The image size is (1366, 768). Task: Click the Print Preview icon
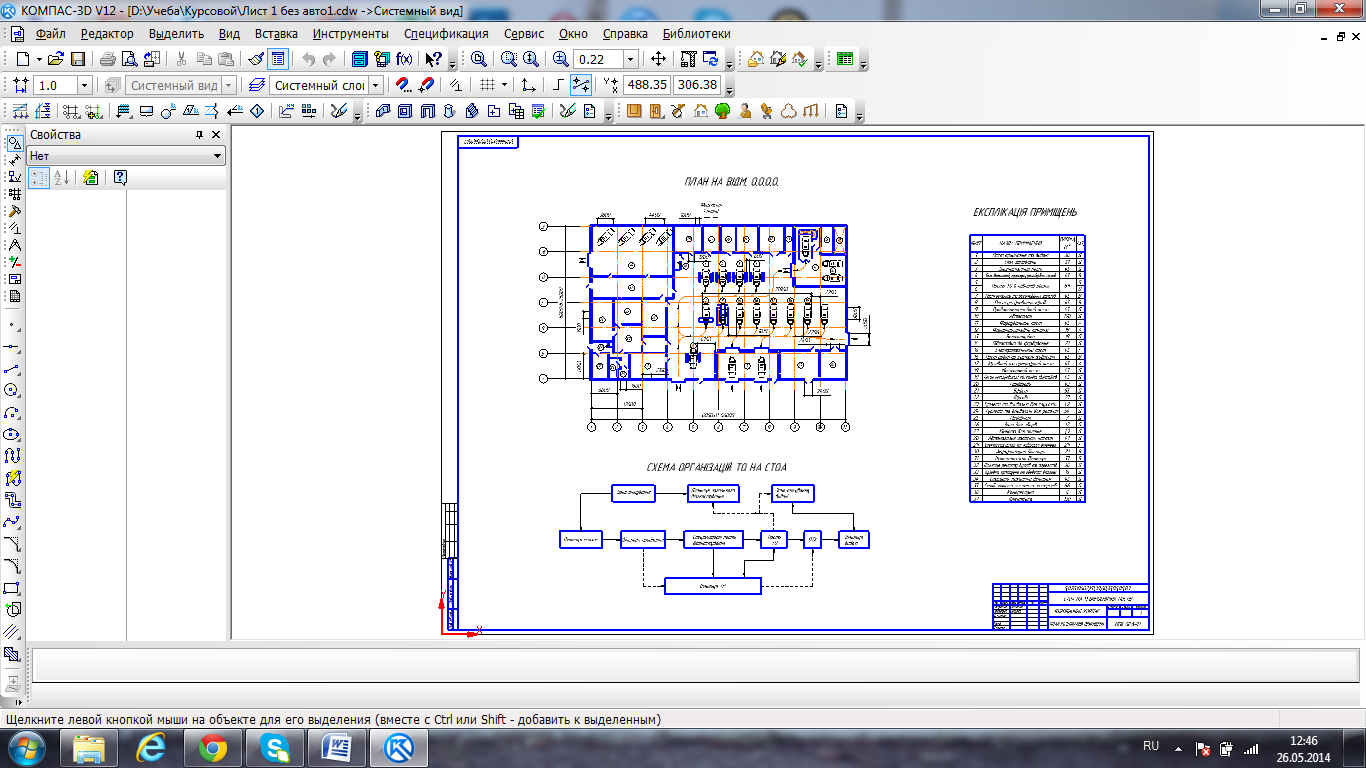[128, 59]
